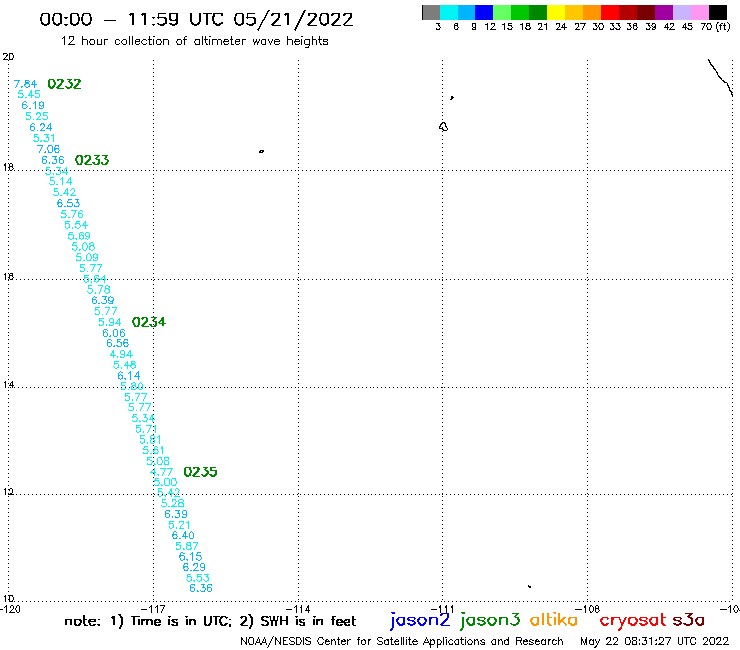
Task: Select the '12 hour collection' subtitle
Action: 194,41
